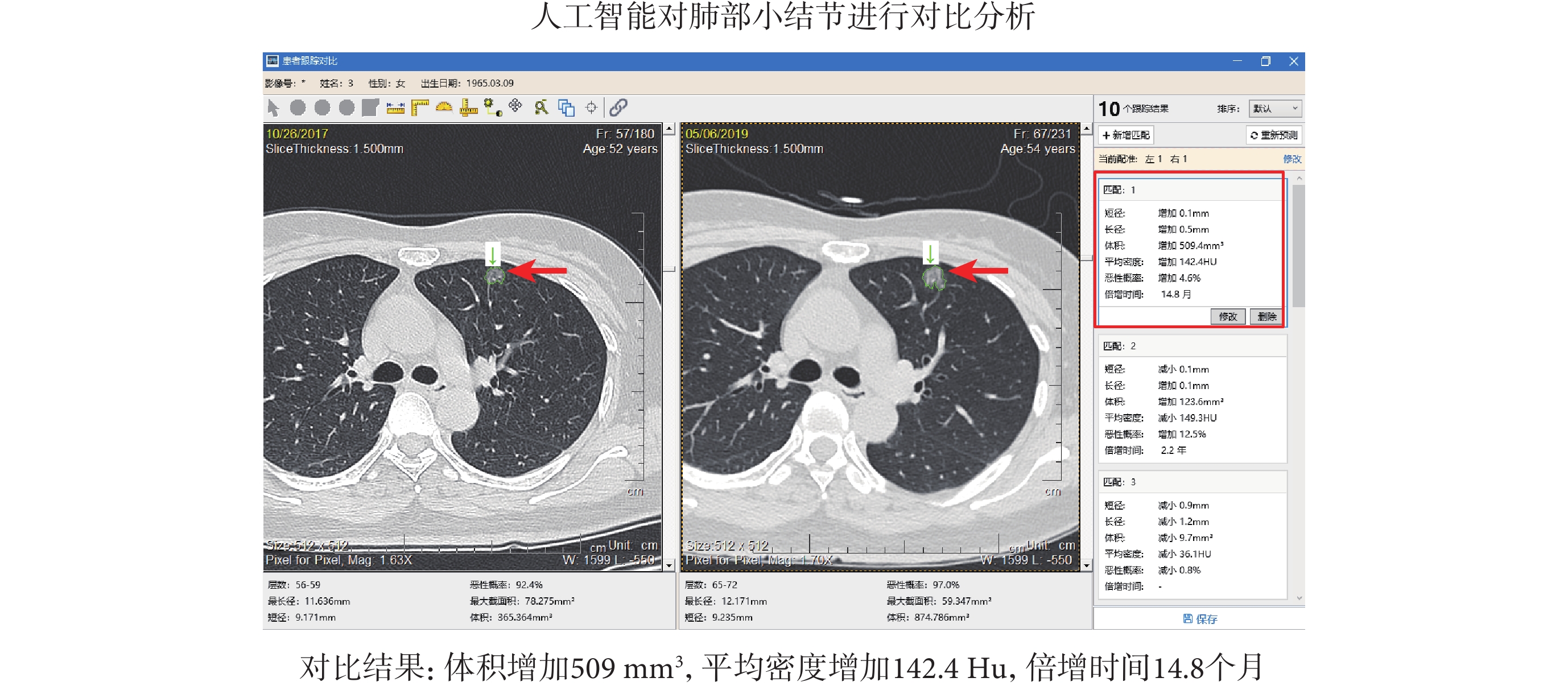
Task: Select the crossed perpendicular rulers tool
Action: (468, 108)
